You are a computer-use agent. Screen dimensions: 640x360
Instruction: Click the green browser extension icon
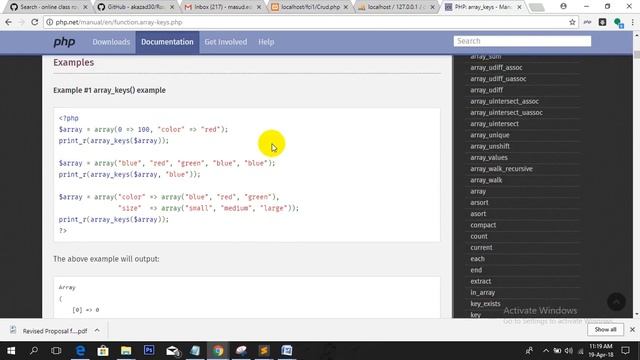[x=618, y=23]
